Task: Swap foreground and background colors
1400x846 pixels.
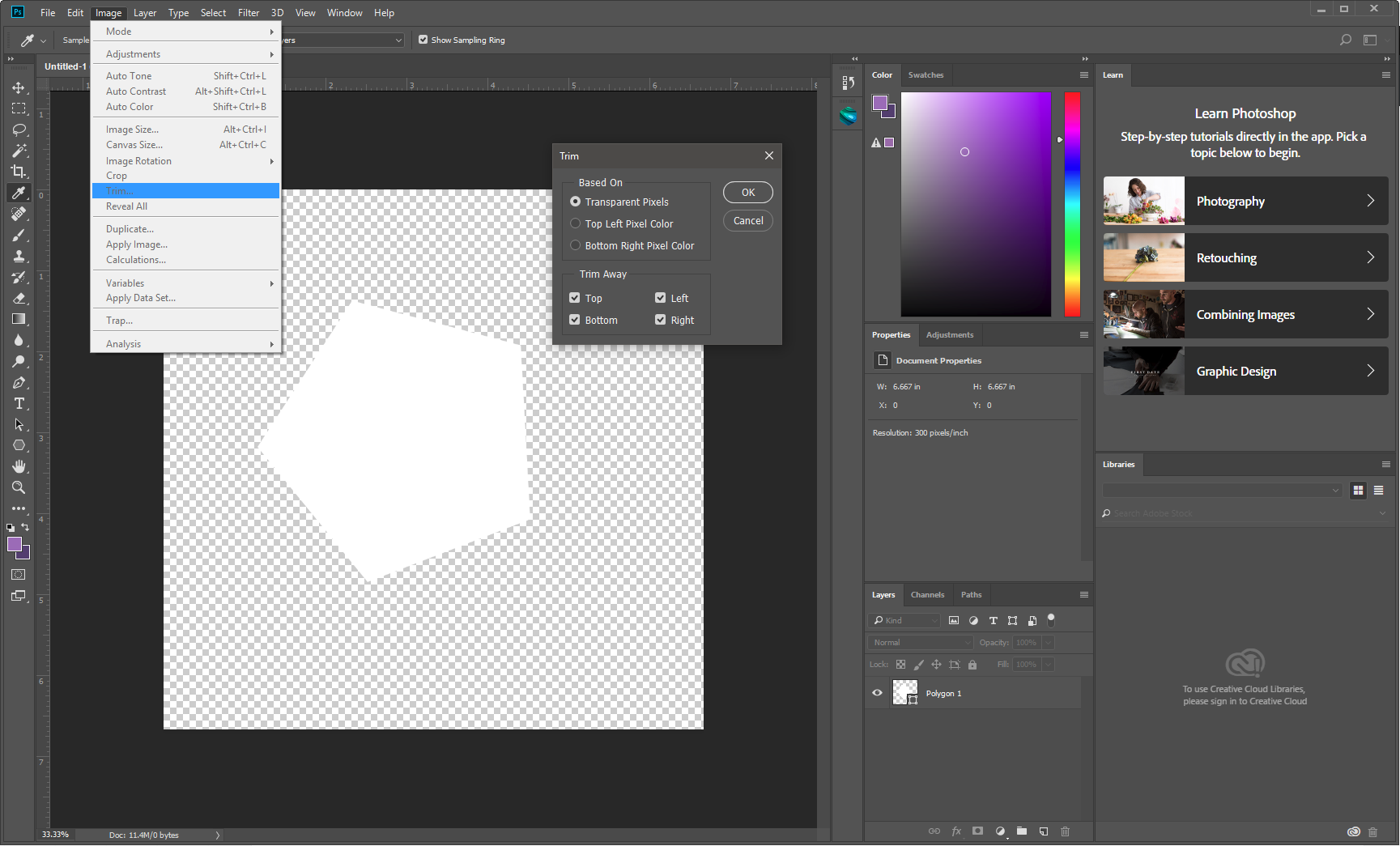Action: (x=25, y=527)
